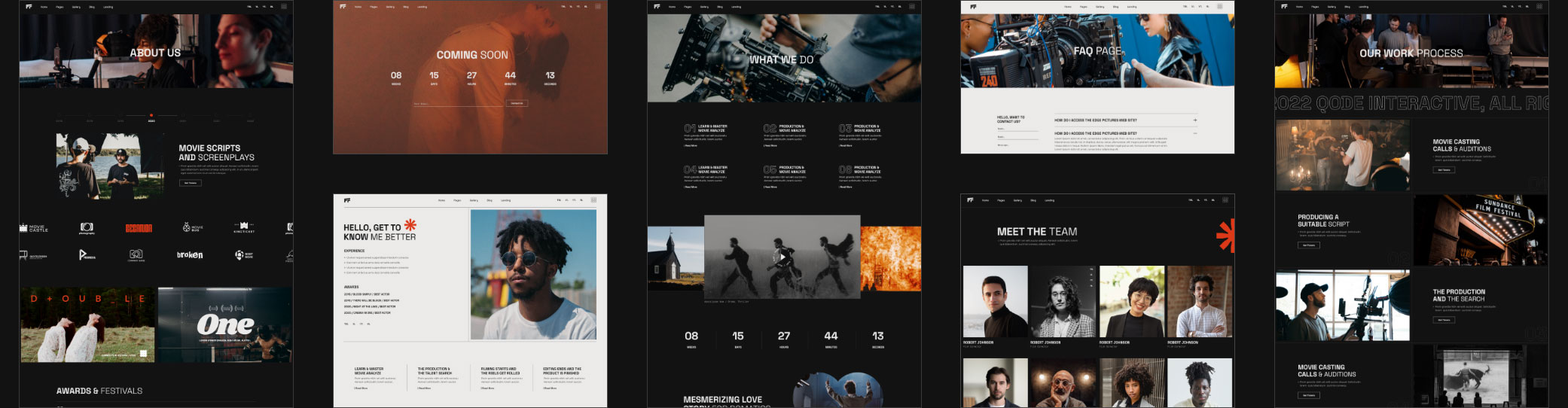Viewport: 1568px width, 408px height.
Task: Click the Movie Bug brand logo
Action: pyautogui.click(x=193, y=227)
